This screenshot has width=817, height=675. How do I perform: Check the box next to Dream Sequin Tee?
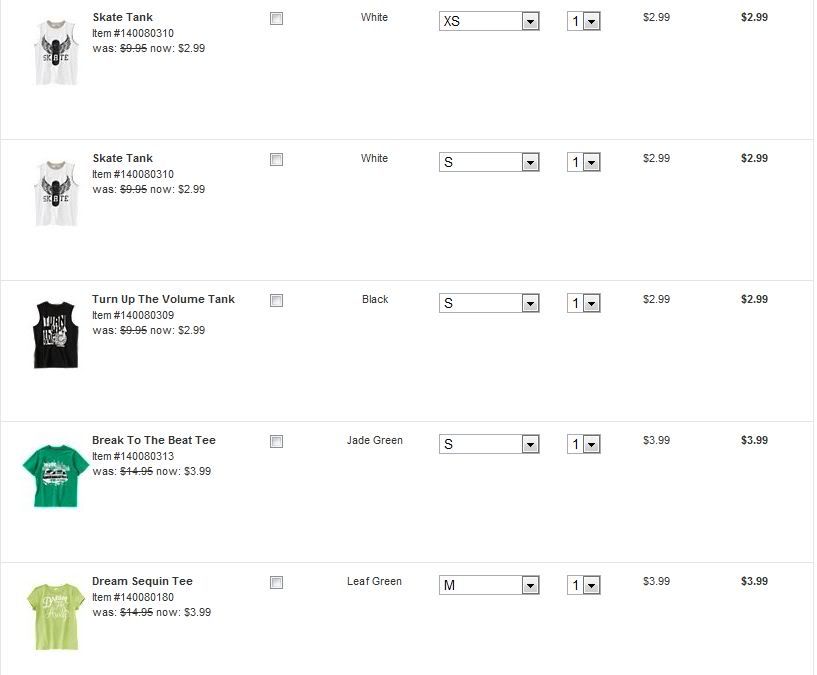coord(277,582)
